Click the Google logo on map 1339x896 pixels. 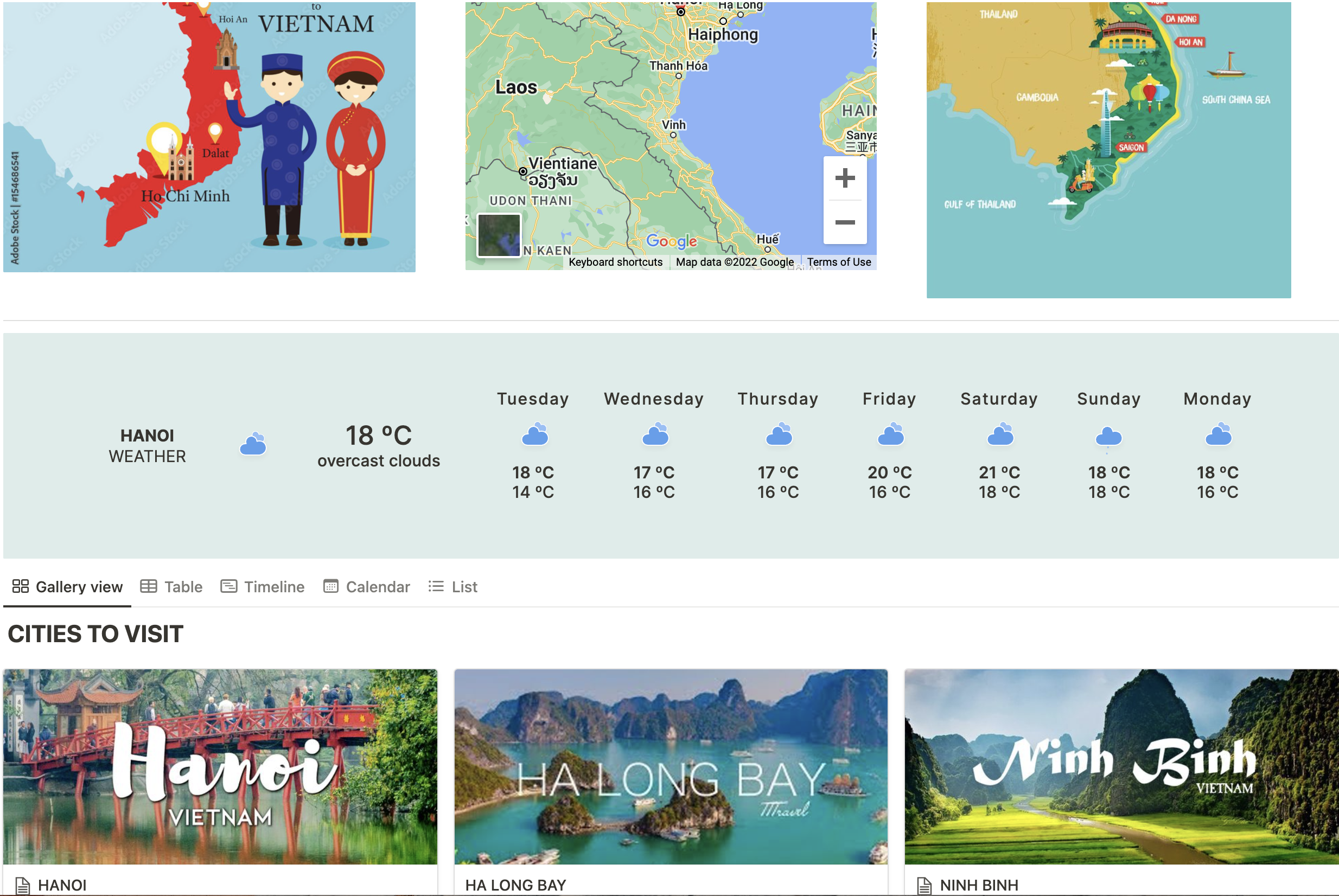coord(672,242)
